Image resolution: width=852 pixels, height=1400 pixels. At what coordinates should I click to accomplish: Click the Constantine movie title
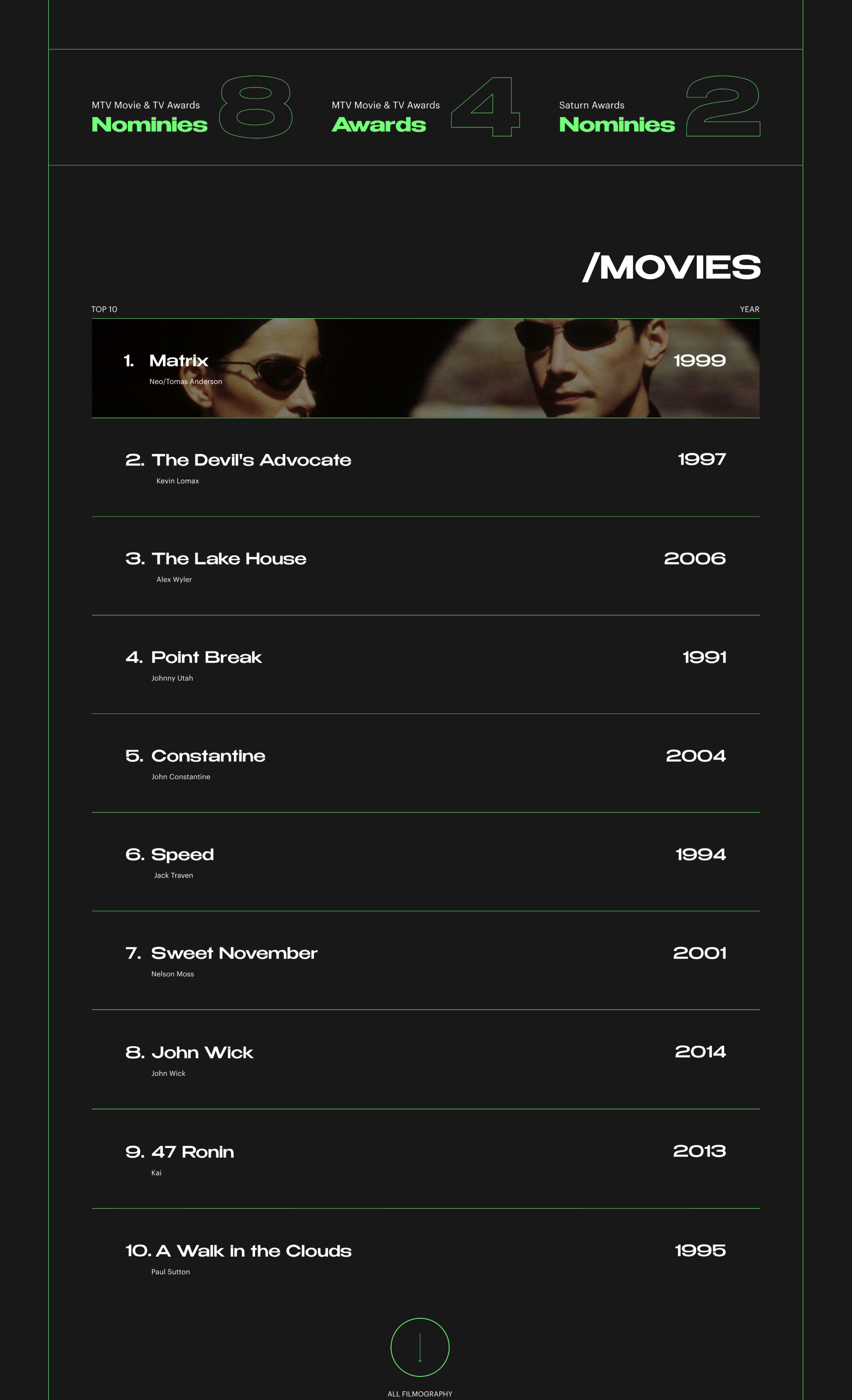click(208, 756)
